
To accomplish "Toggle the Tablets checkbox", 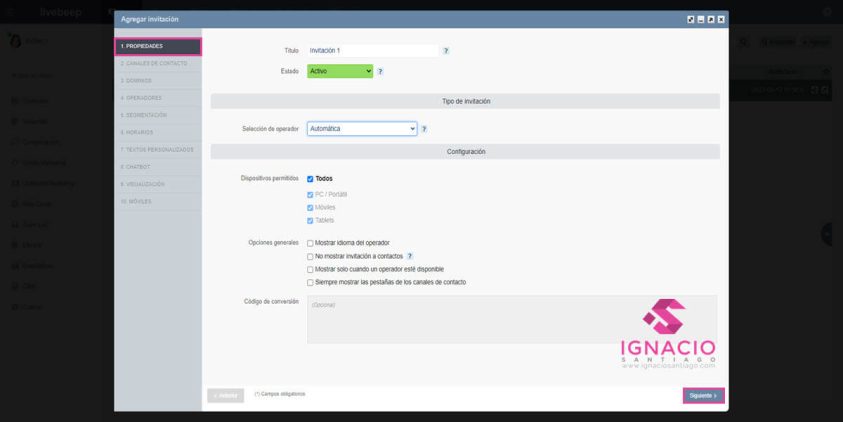I will tap(310, 220).
